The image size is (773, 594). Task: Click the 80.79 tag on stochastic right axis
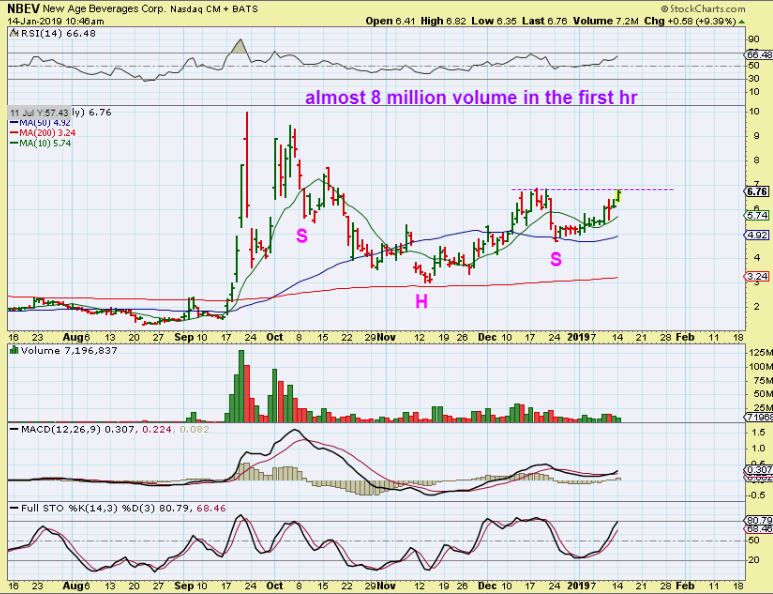tap(758, 520)
